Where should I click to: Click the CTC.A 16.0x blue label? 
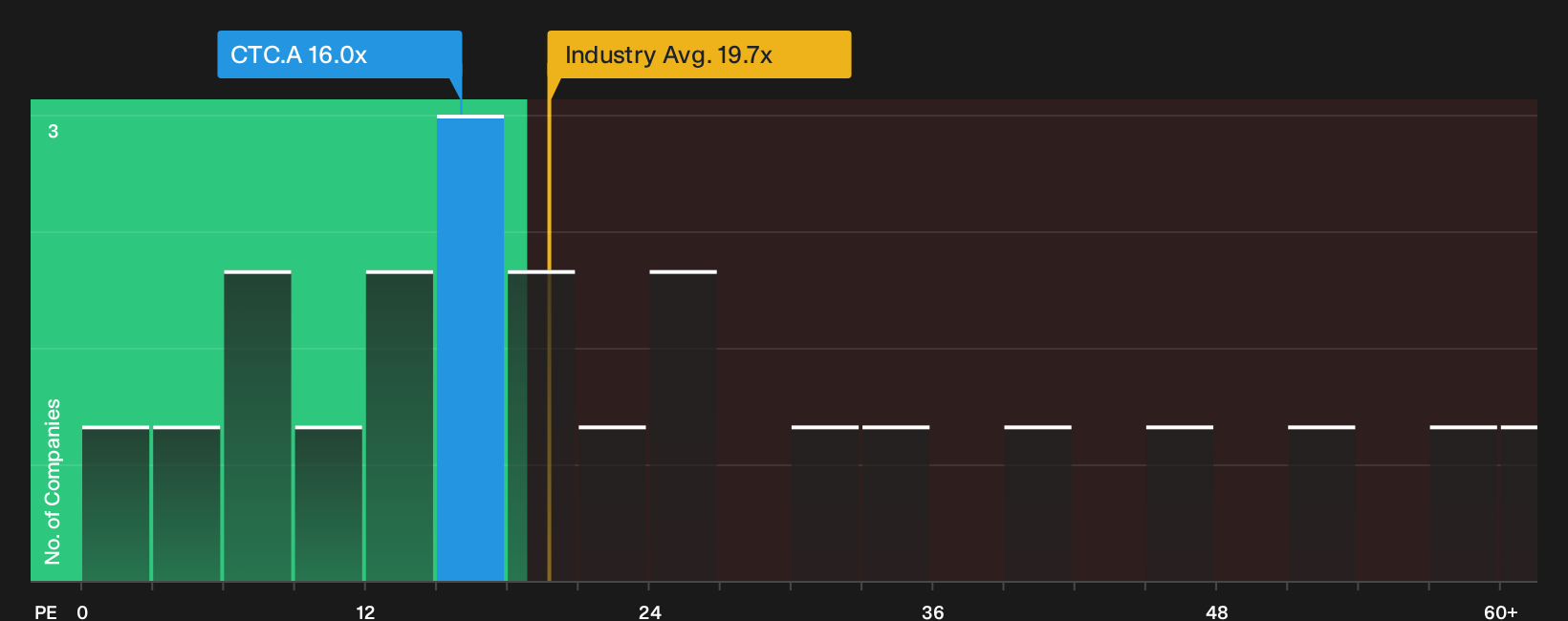[339, 54]
